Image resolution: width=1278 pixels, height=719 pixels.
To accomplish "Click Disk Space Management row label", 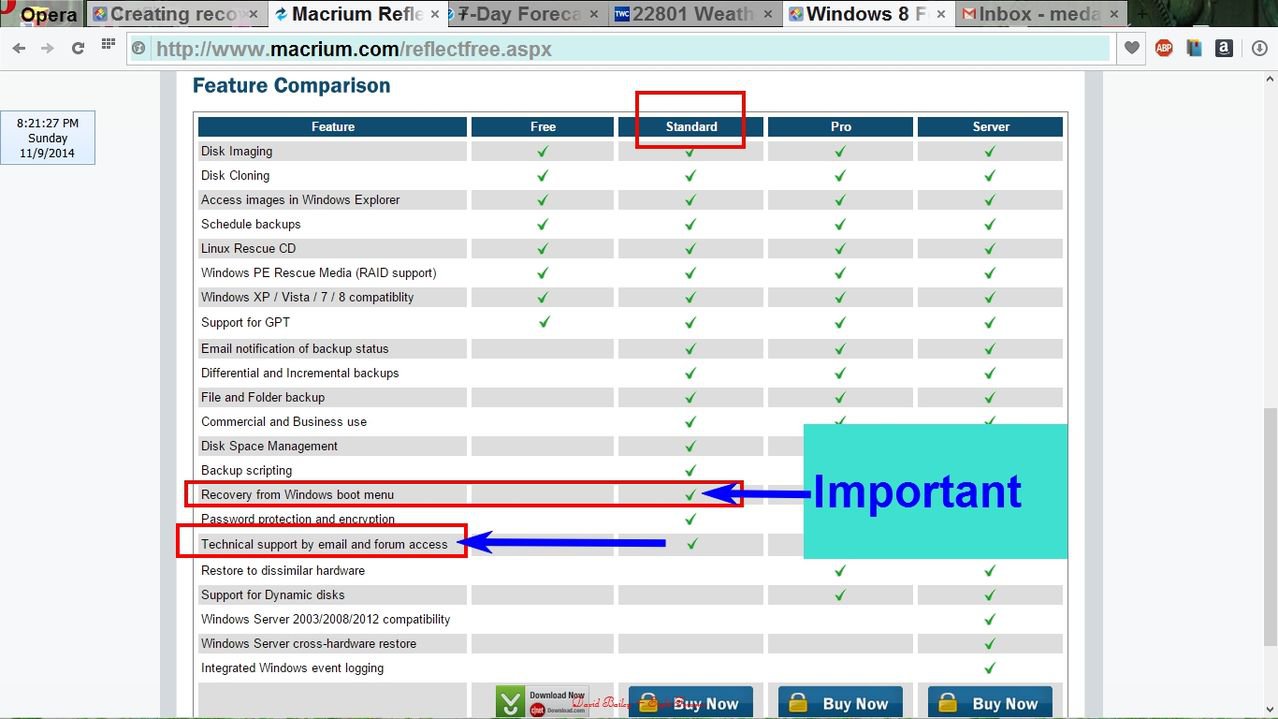I will click(269, 446).
